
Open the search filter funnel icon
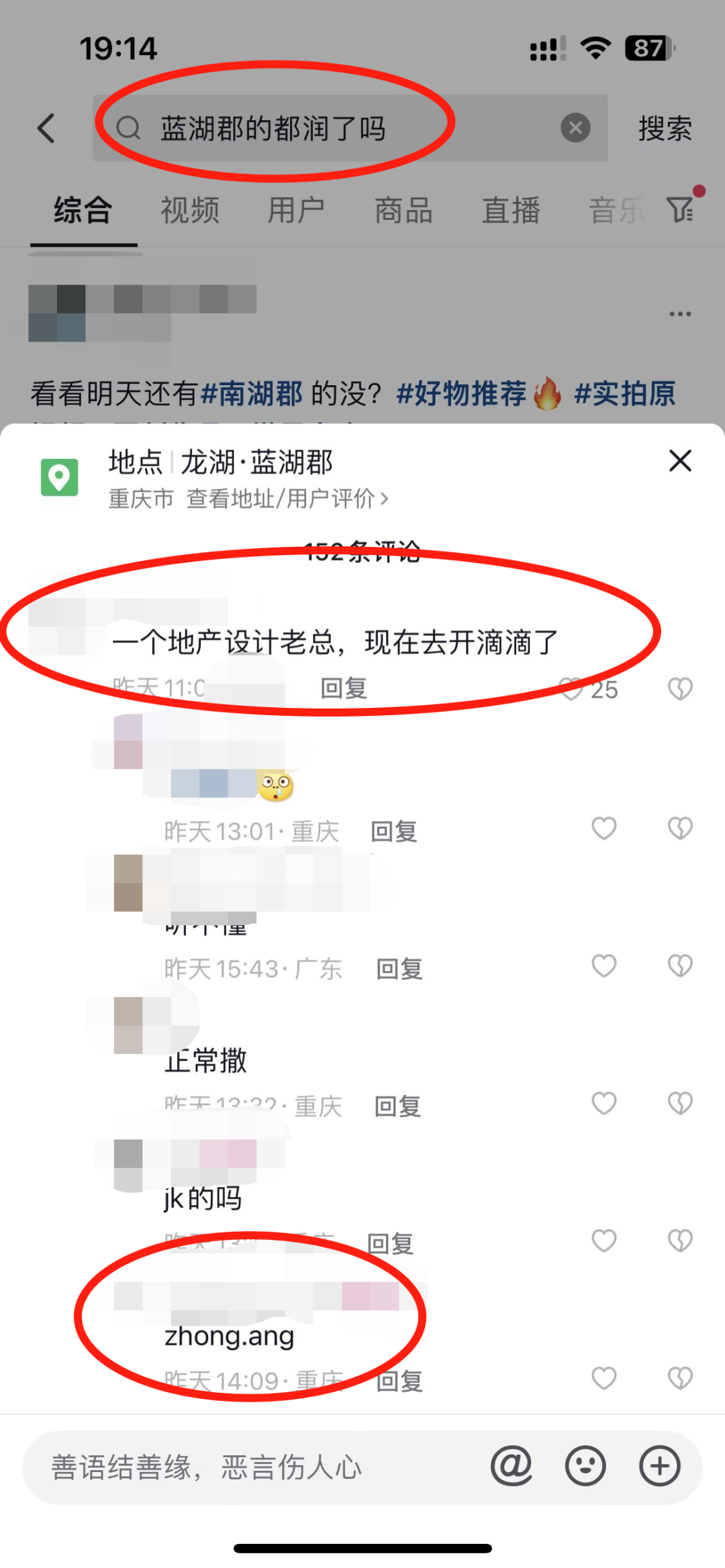click(x=680, y=209)
